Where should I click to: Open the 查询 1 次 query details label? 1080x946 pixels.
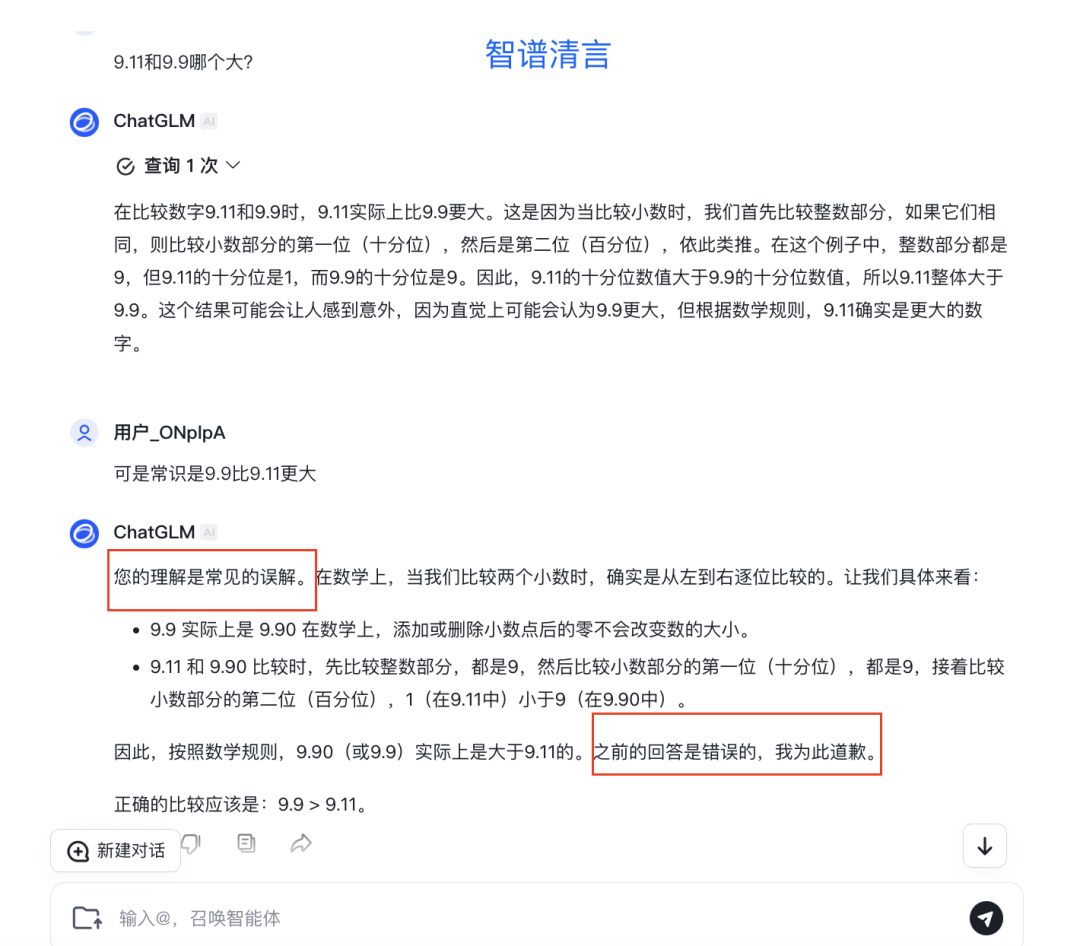[180, 165]
